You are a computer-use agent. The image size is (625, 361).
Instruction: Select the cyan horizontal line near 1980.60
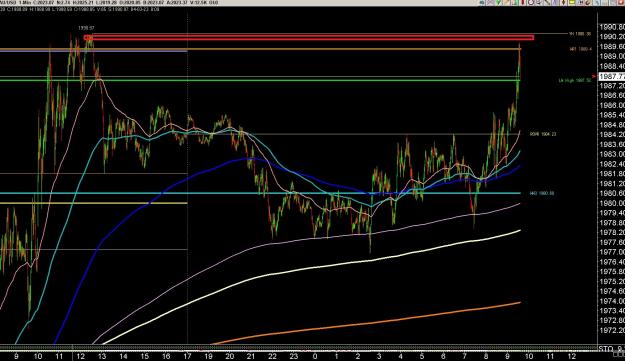[260, 193]
